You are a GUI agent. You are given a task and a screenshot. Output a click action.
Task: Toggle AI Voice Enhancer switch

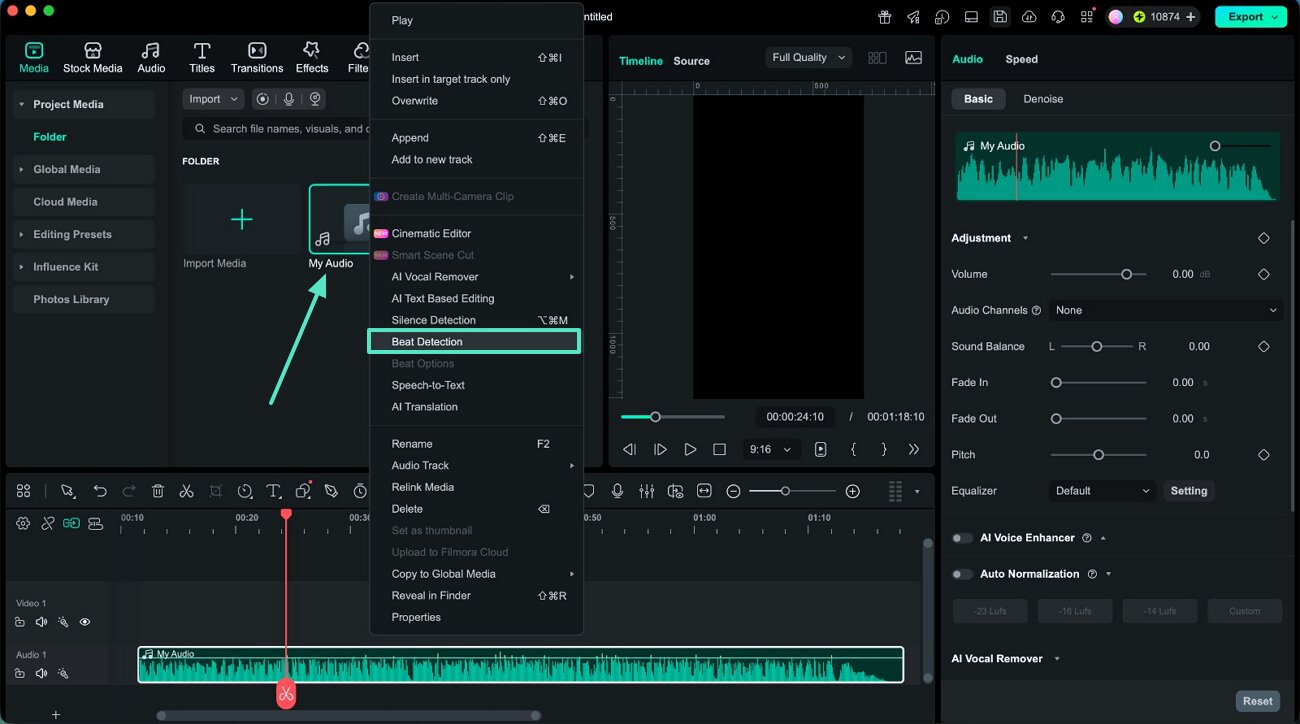point(962,538)
